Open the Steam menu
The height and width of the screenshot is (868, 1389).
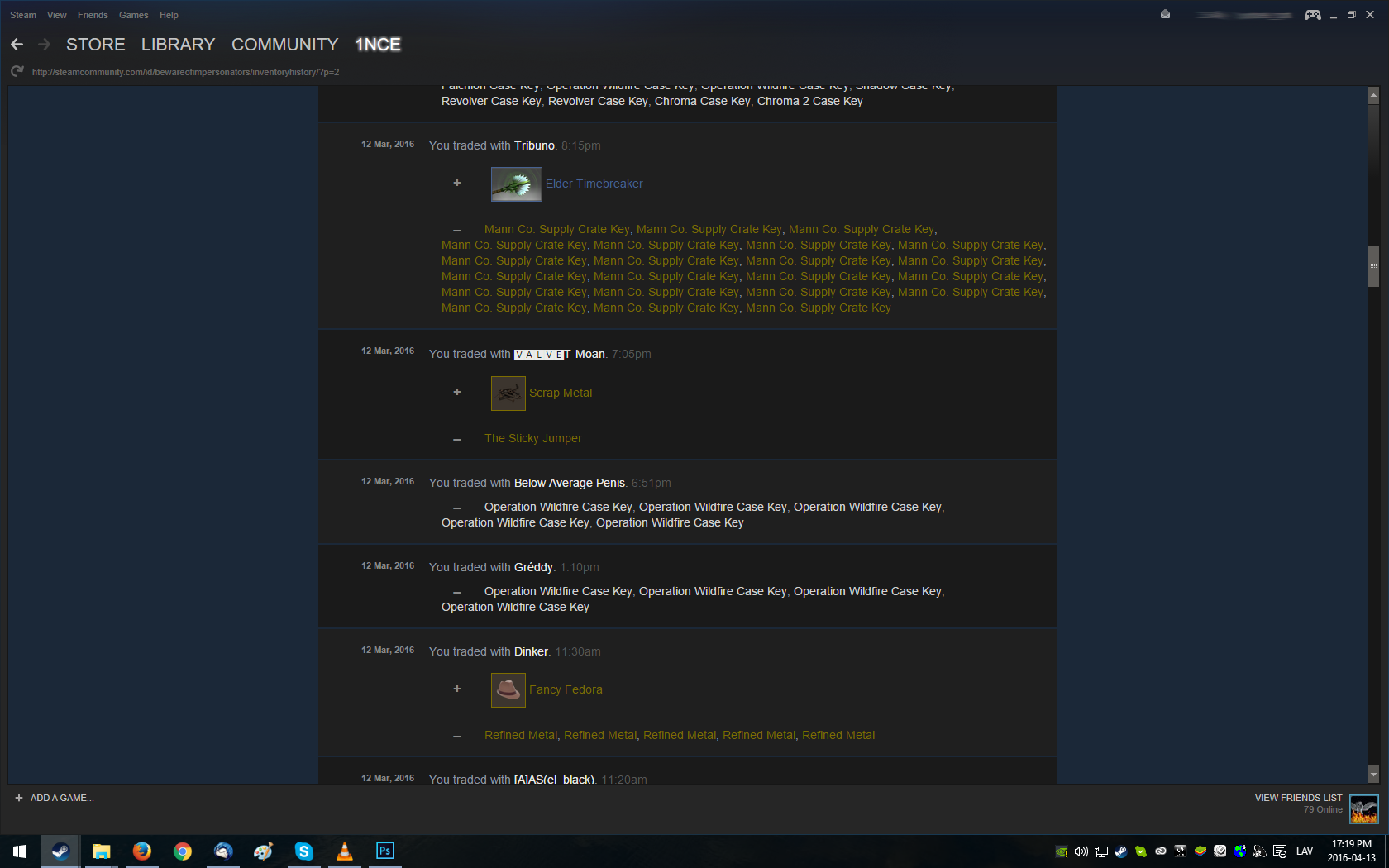[x=22, y=15]
